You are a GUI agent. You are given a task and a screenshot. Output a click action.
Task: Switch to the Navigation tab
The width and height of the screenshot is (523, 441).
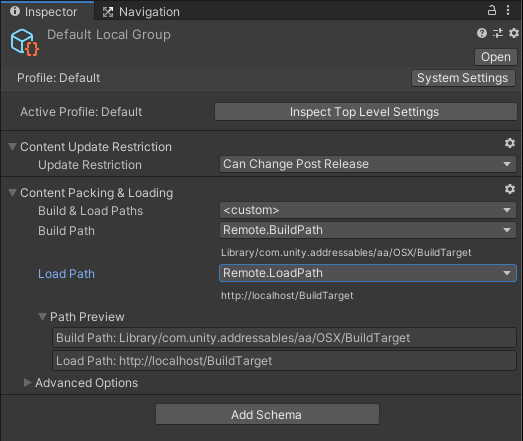point(141,12)
